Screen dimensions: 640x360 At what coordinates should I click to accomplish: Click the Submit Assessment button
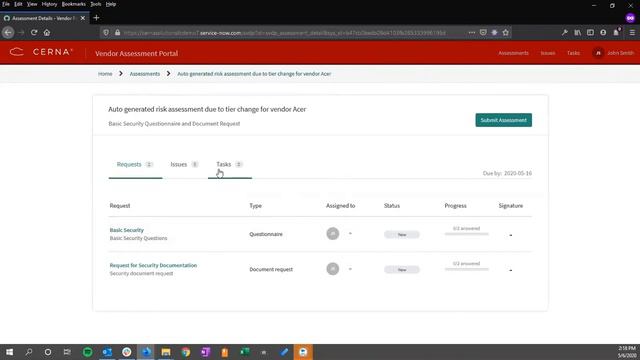[503, 120]
